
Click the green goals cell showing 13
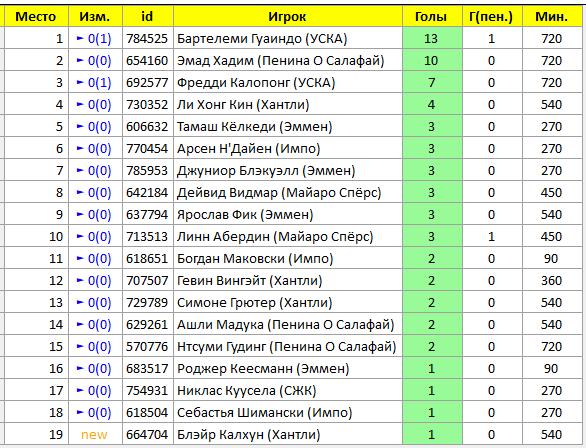click(432, 38)
